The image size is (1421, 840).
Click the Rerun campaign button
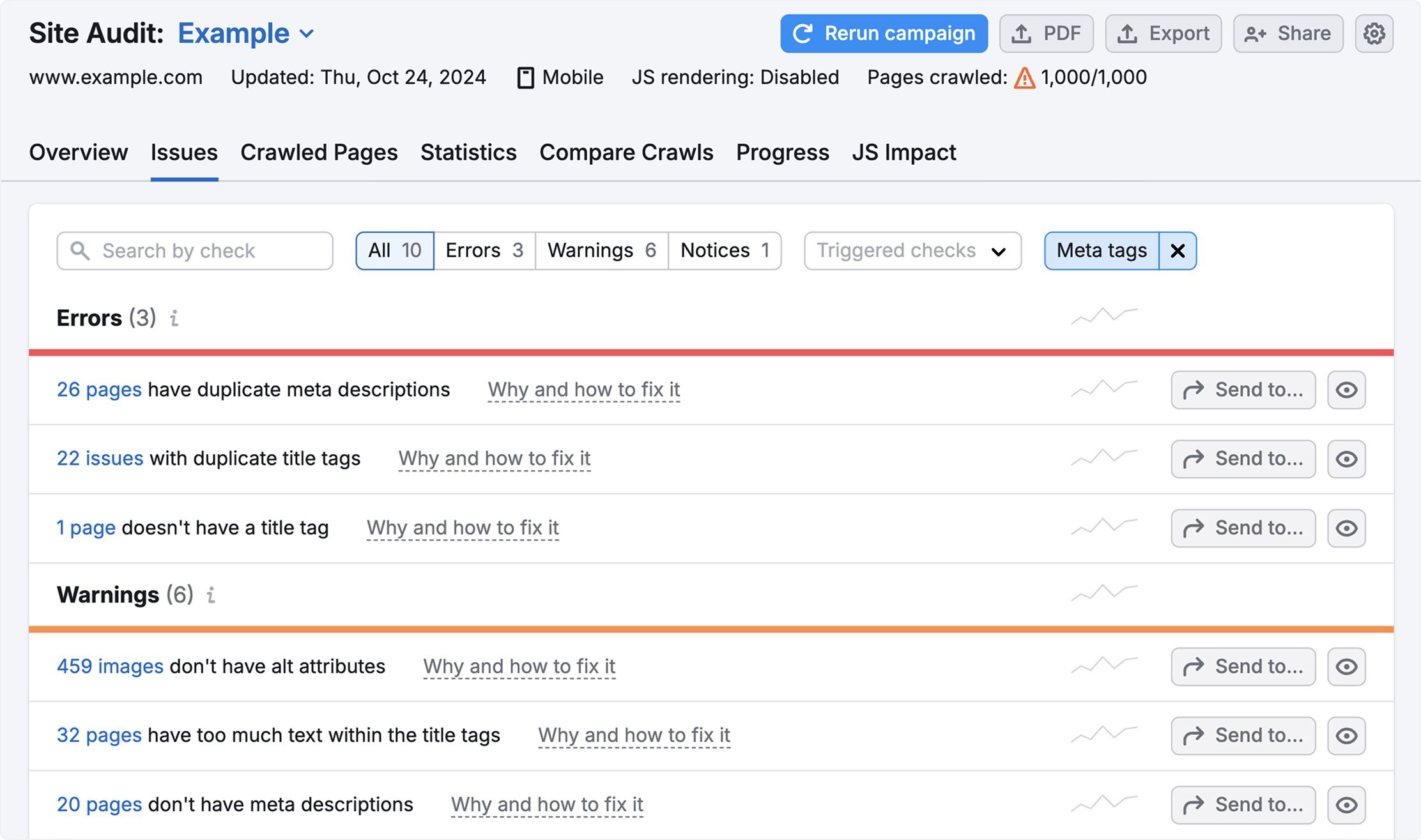pos(884,34)
